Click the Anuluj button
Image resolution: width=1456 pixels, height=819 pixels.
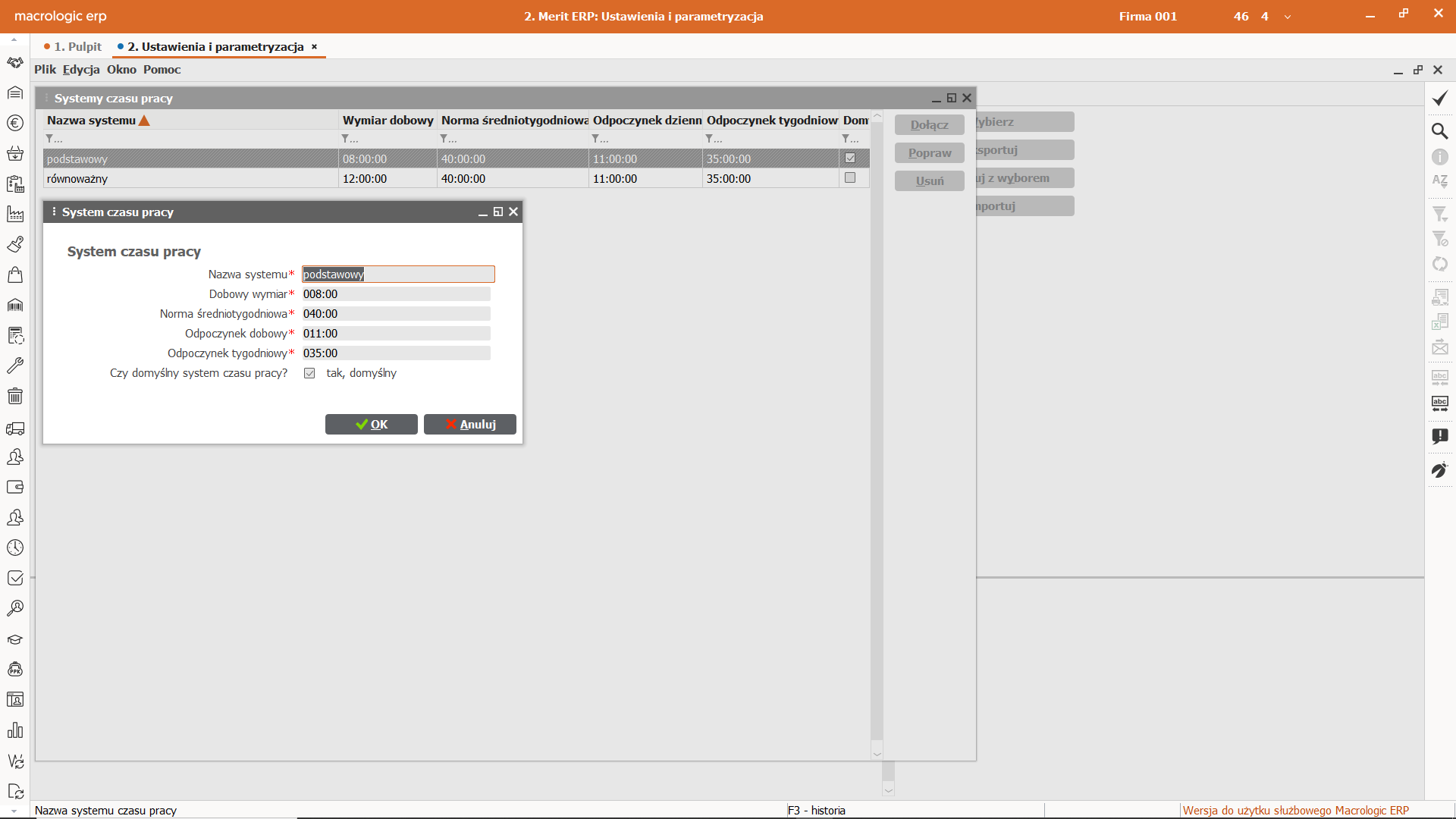pos(470,425)
